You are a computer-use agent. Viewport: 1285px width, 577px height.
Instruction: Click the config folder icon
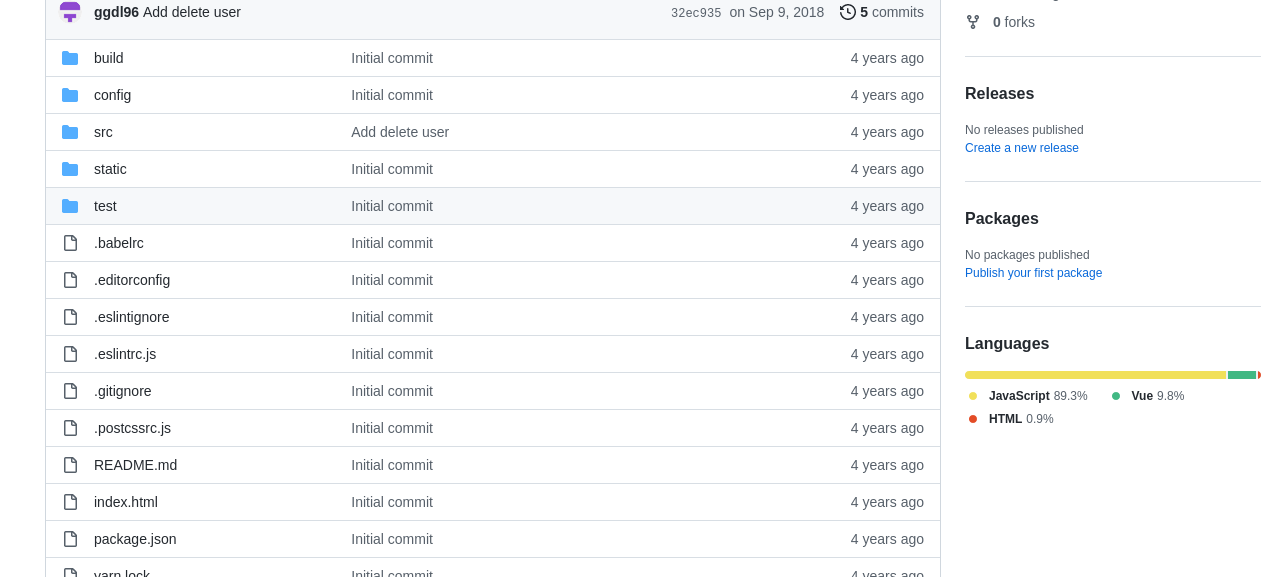[70, 95]
